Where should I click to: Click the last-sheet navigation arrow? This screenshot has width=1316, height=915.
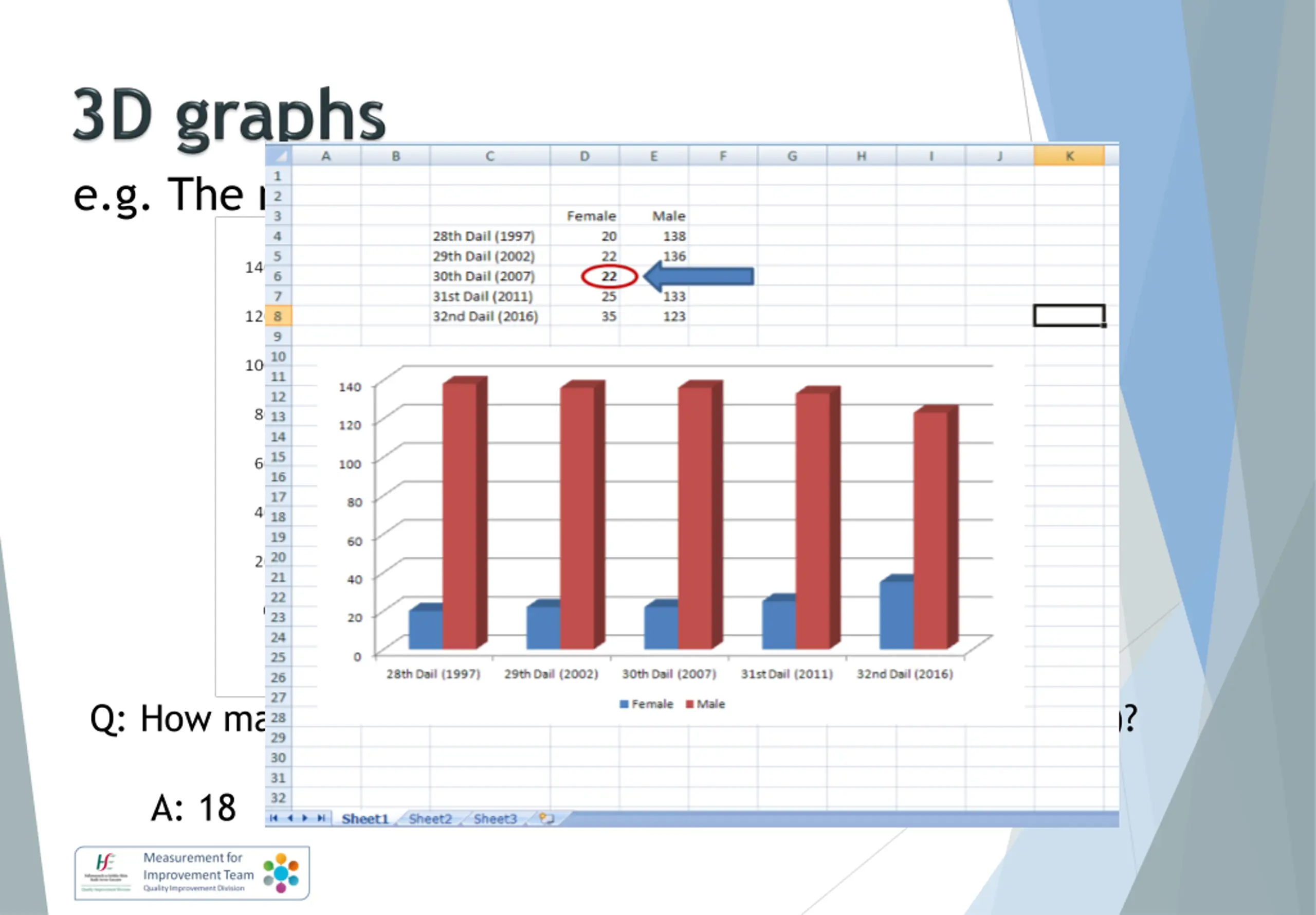321,818
